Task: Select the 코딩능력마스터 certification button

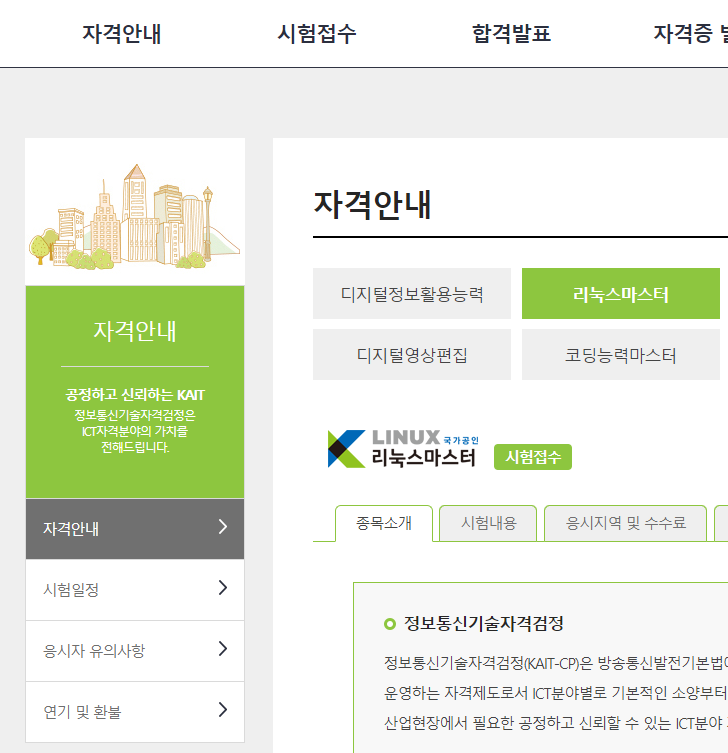Action: click(x=620, y=354)
